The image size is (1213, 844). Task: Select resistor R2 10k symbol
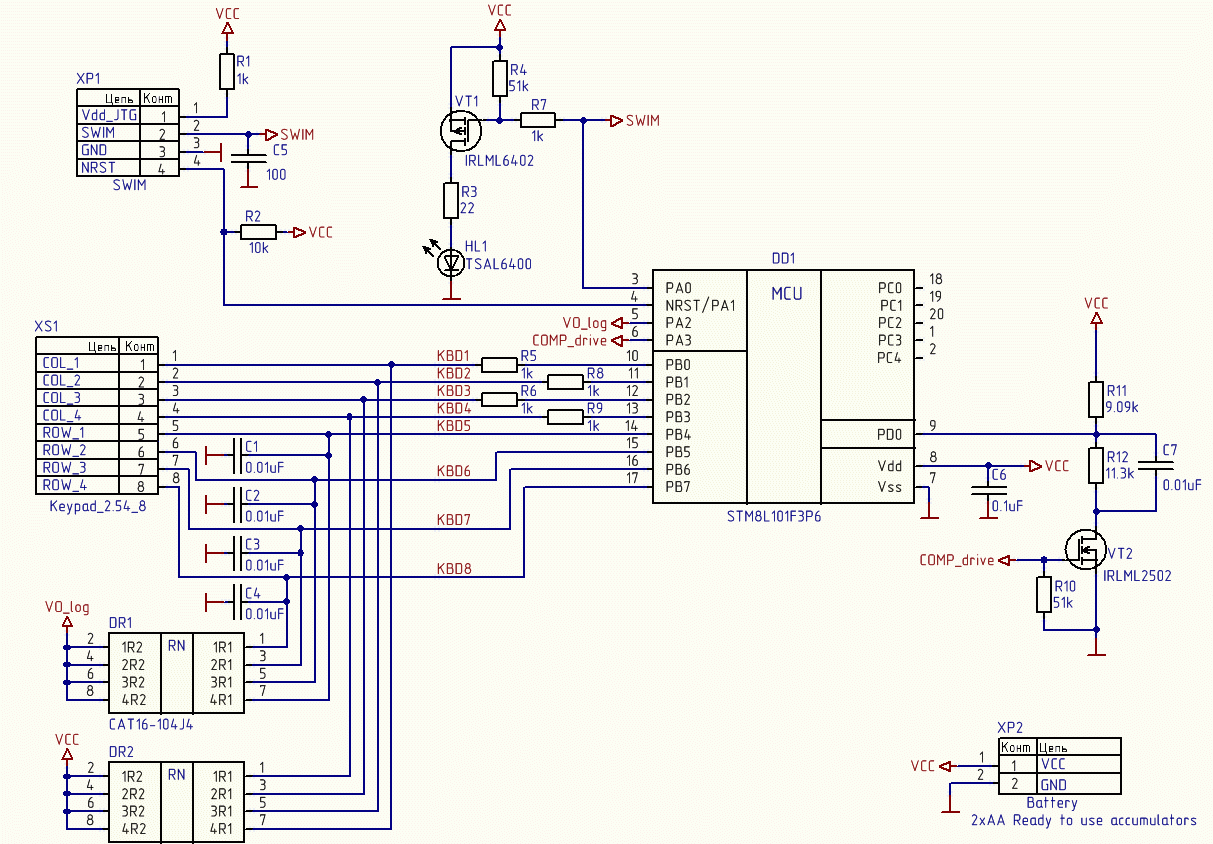coord(259,232)
